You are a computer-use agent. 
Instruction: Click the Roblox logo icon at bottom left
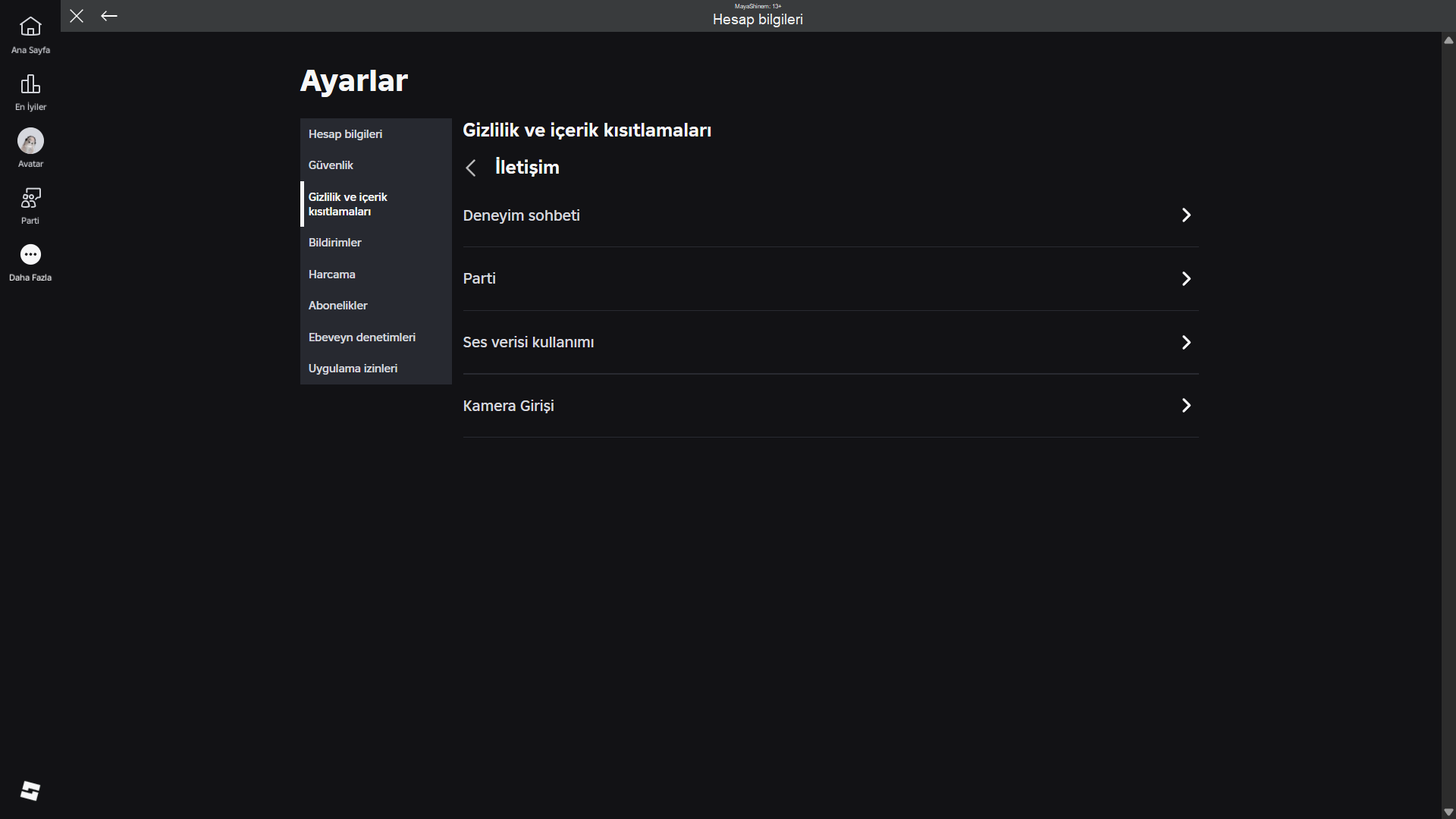pos(30,791)
